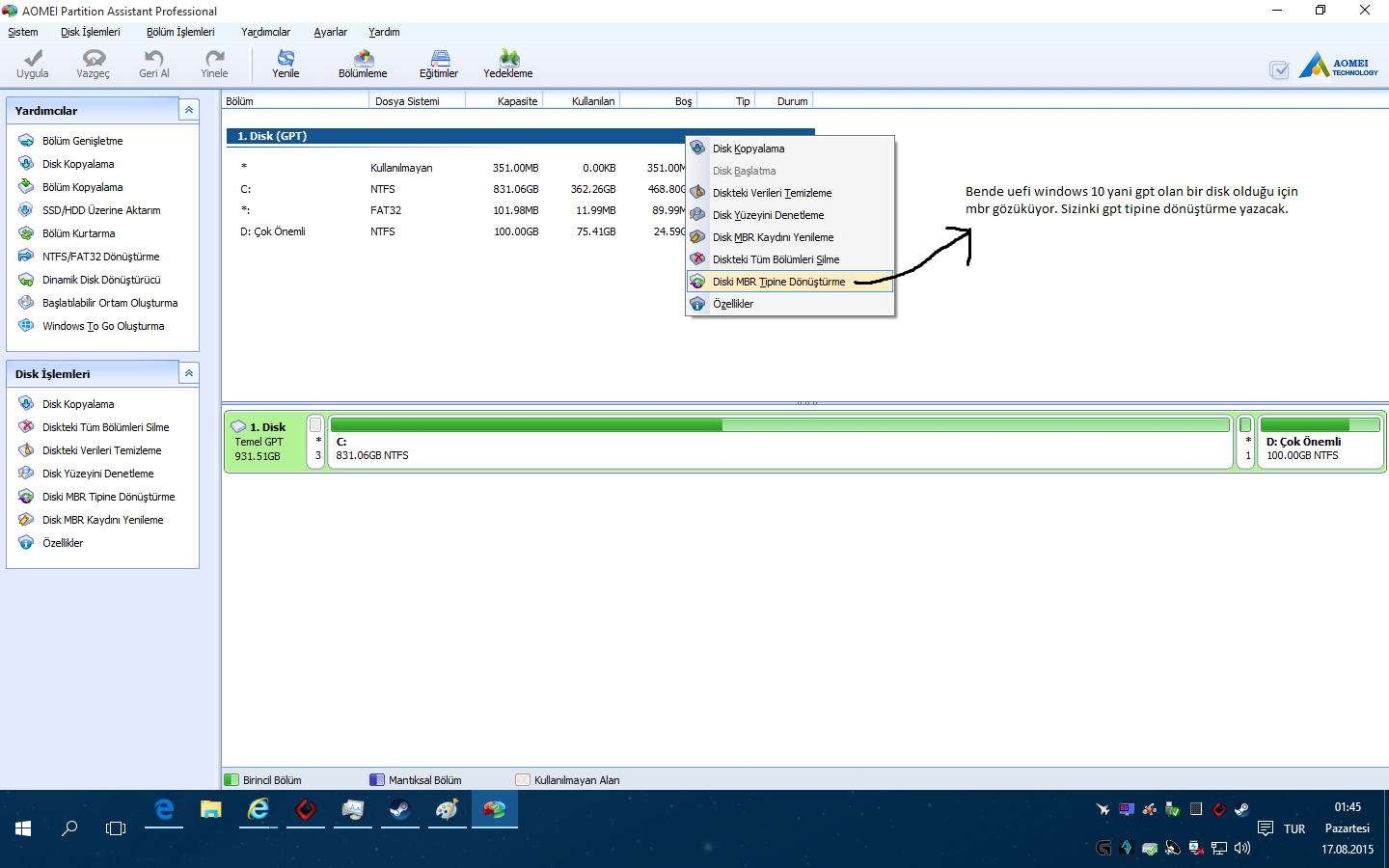Click SSD/HDD Üzerine Aktarım sidebar icon

click(26, 210)
